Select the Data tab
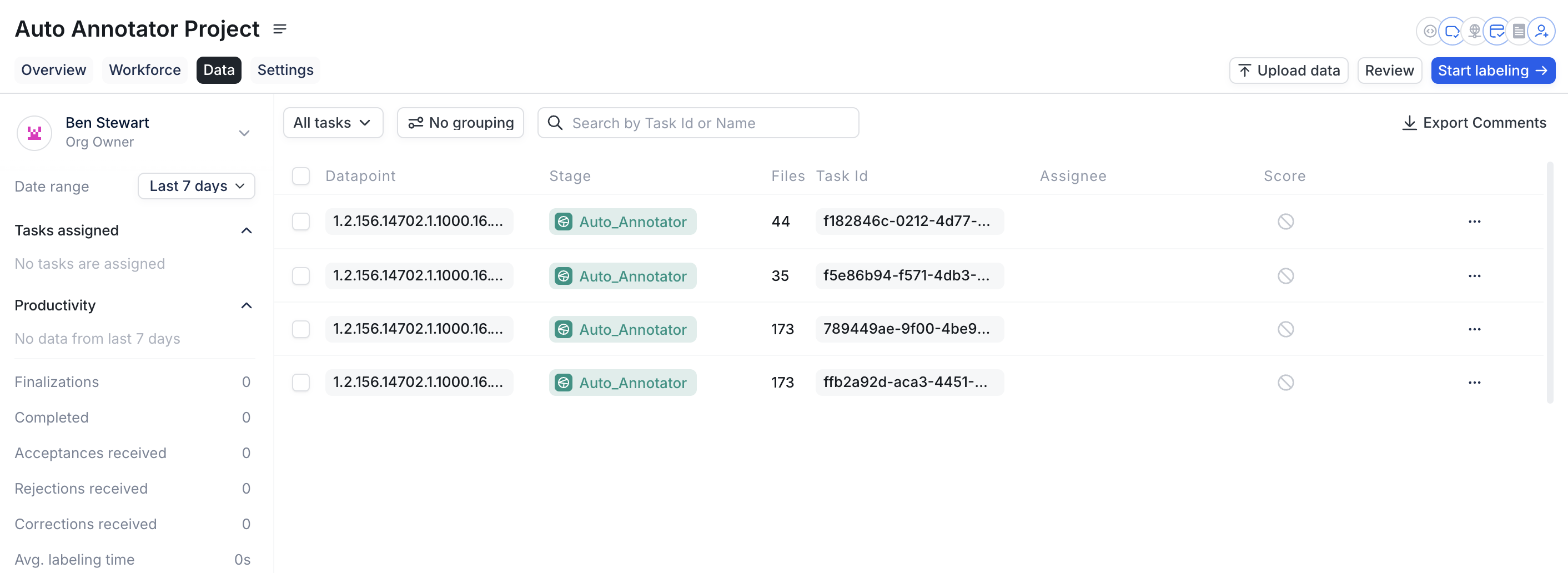 point(219,70)
